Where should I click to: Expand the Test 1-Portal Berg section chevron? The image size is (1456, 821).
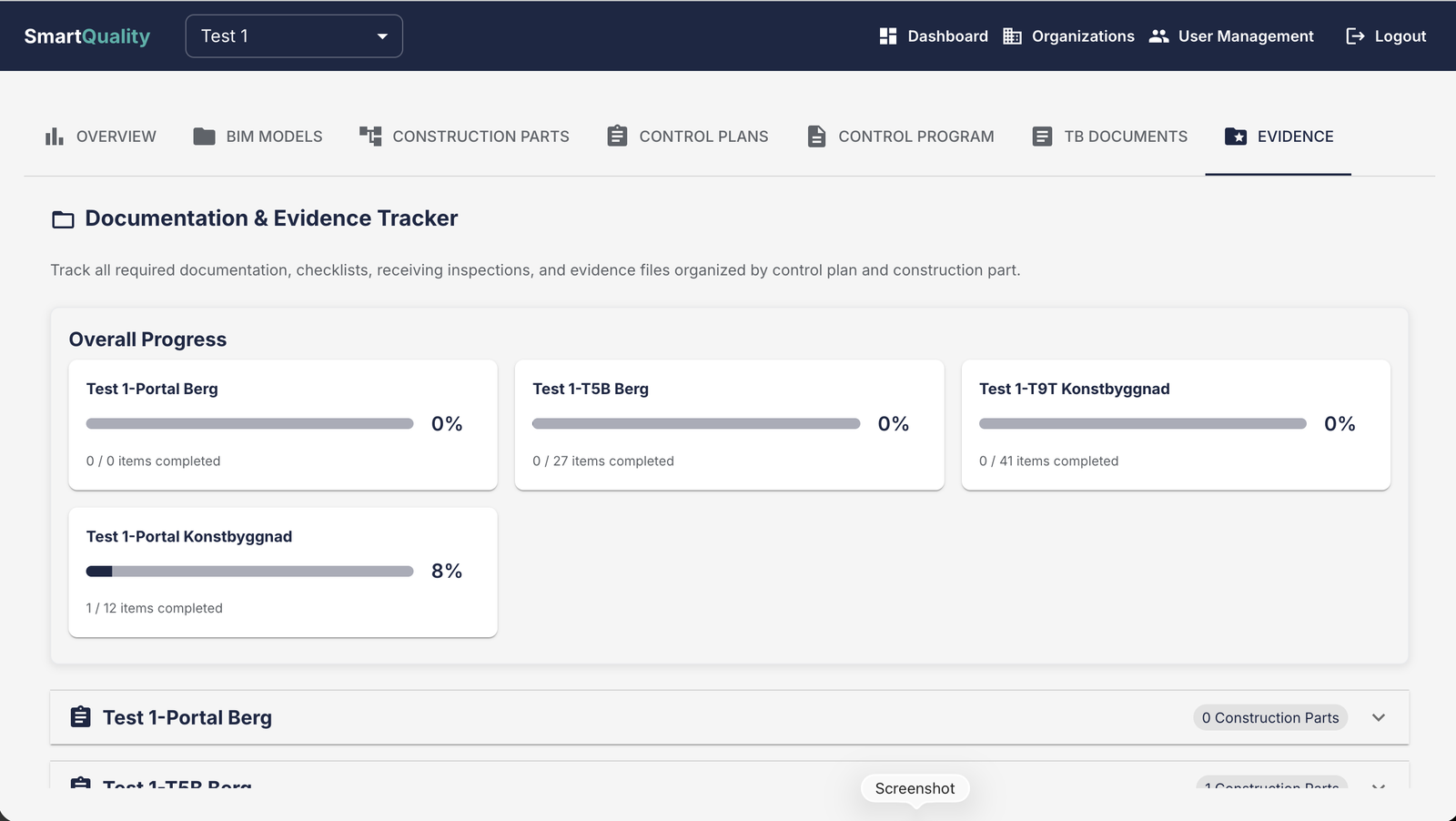click(x=1379, y=717)
